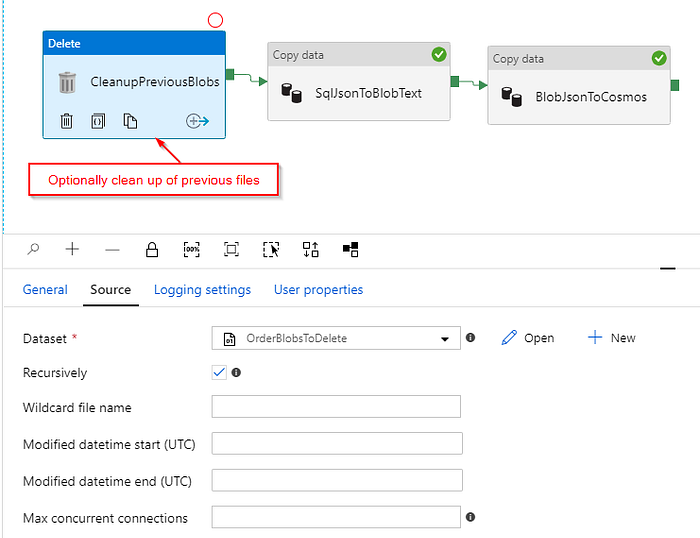Reset zoom to 100%

pos(192,250)
